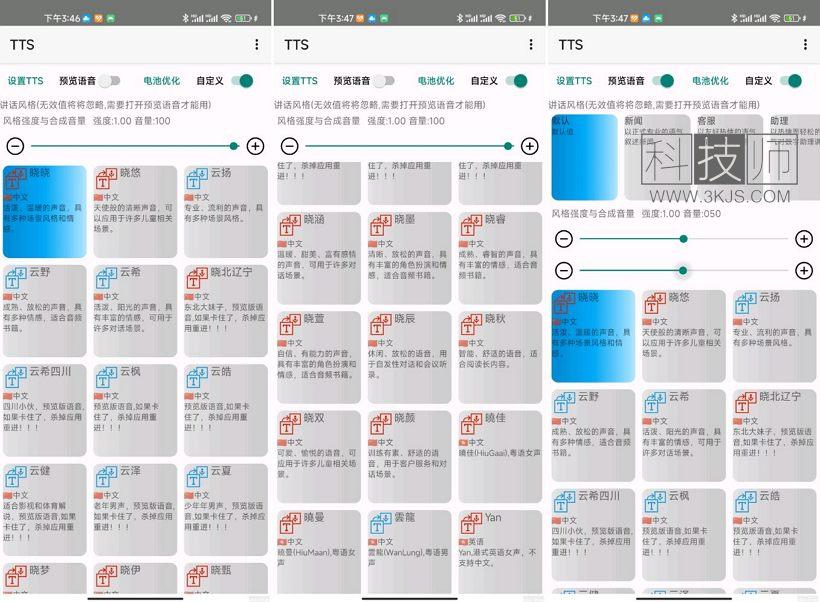The height and width of the screenshot is (602, 820).
Task: Tap lower slider's minus button on right screen
Action: click(x=564, y=270)
